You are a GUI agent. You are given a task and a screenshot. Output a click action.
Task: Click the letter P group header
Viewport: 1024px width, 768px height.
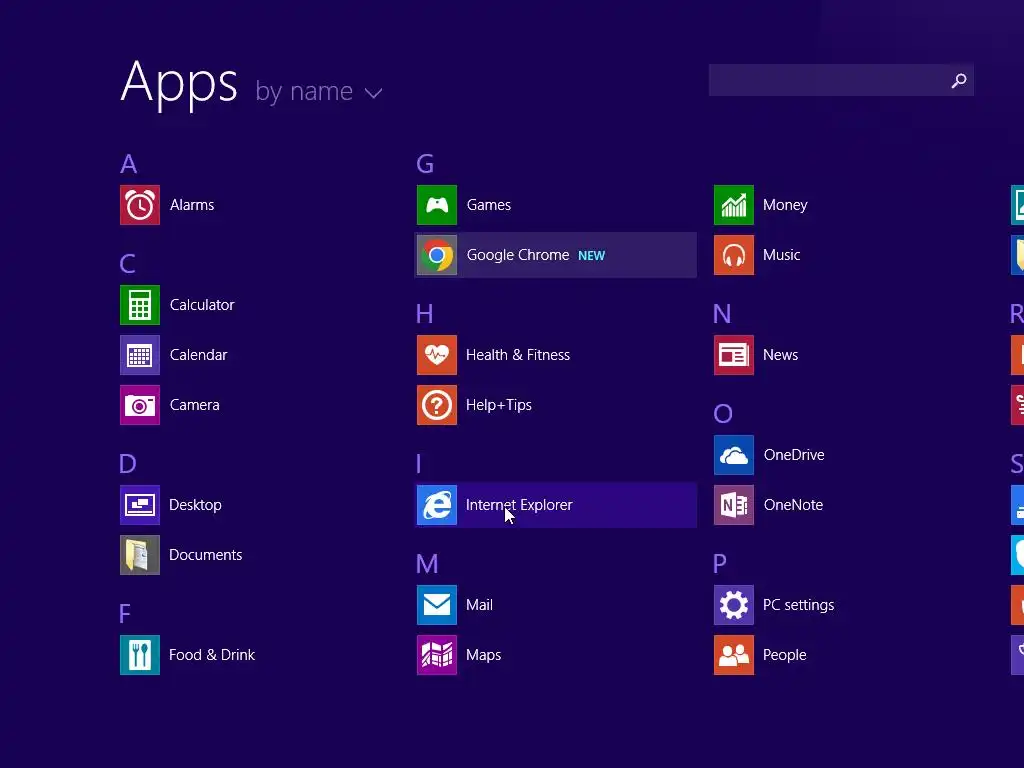point(720,564)
